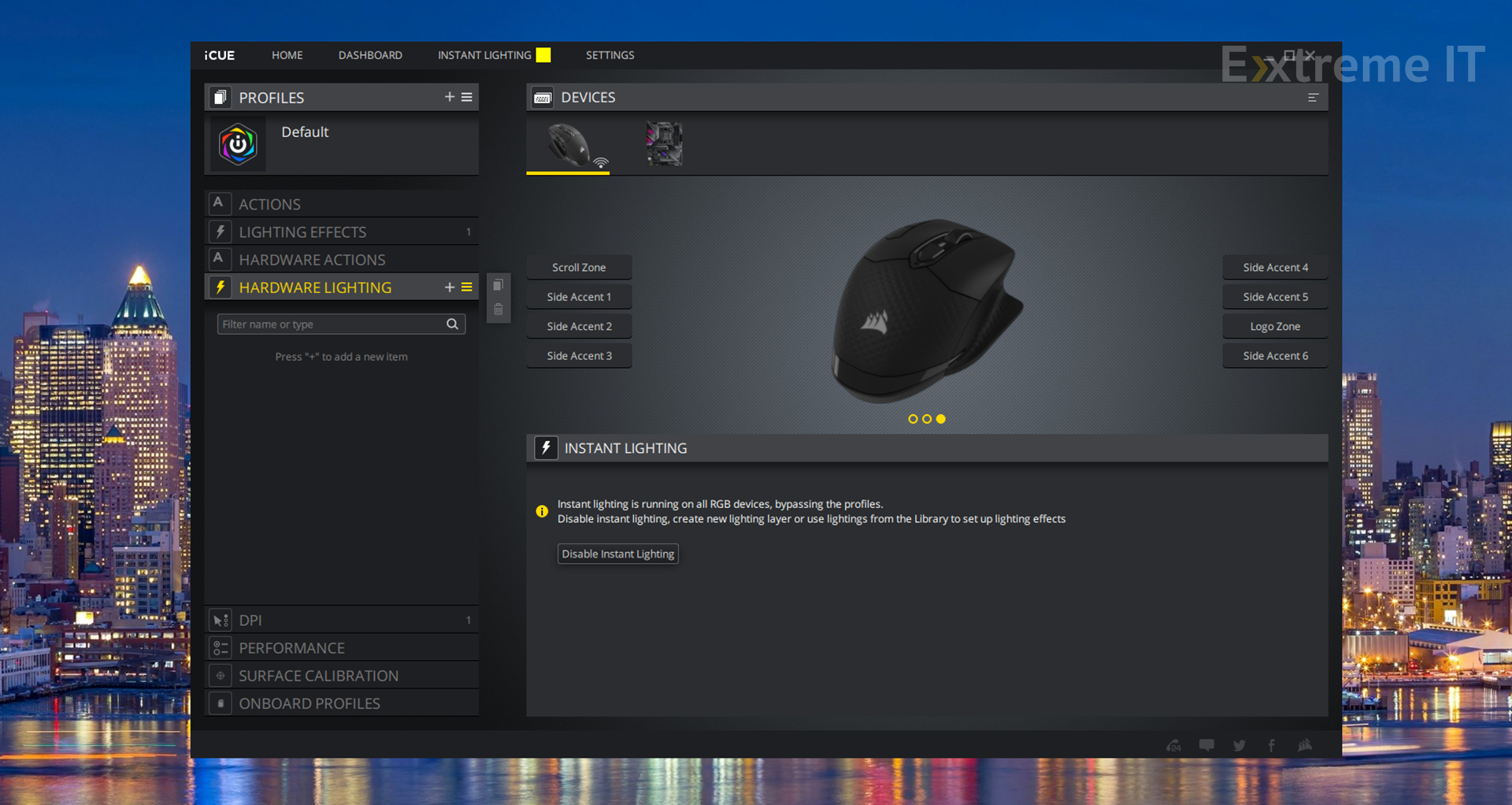Select the Side Accent 3 zone
Screen dimensions: 1512x805
[x=579, y=355]
